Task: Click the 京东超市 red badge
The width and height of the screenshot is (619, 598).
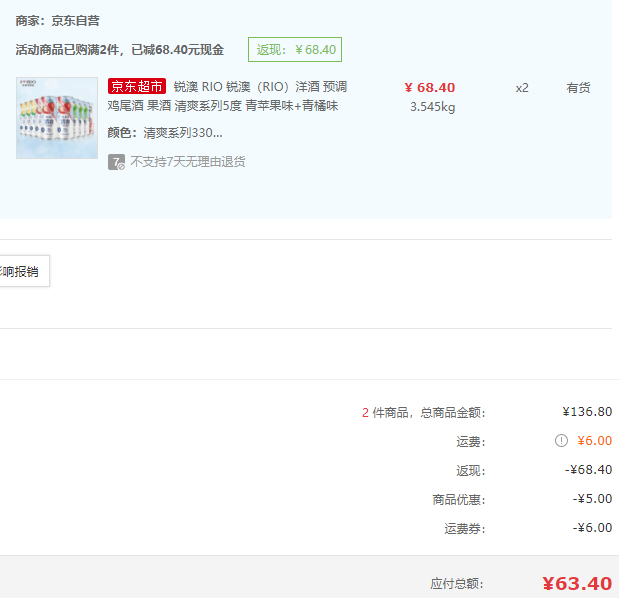Action: (x=137, y=86)
